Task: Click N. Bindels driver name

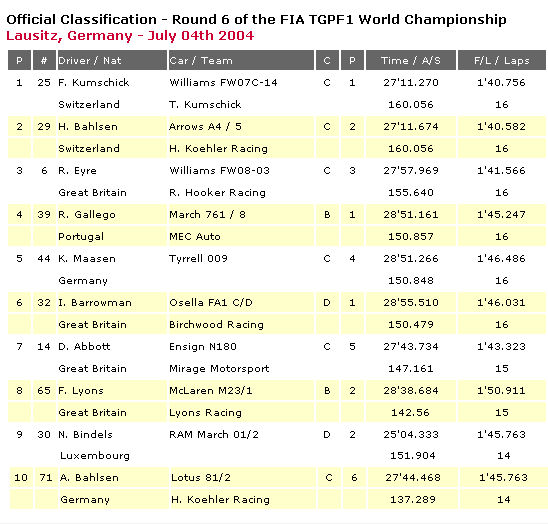Action: (x=85, y=435)
